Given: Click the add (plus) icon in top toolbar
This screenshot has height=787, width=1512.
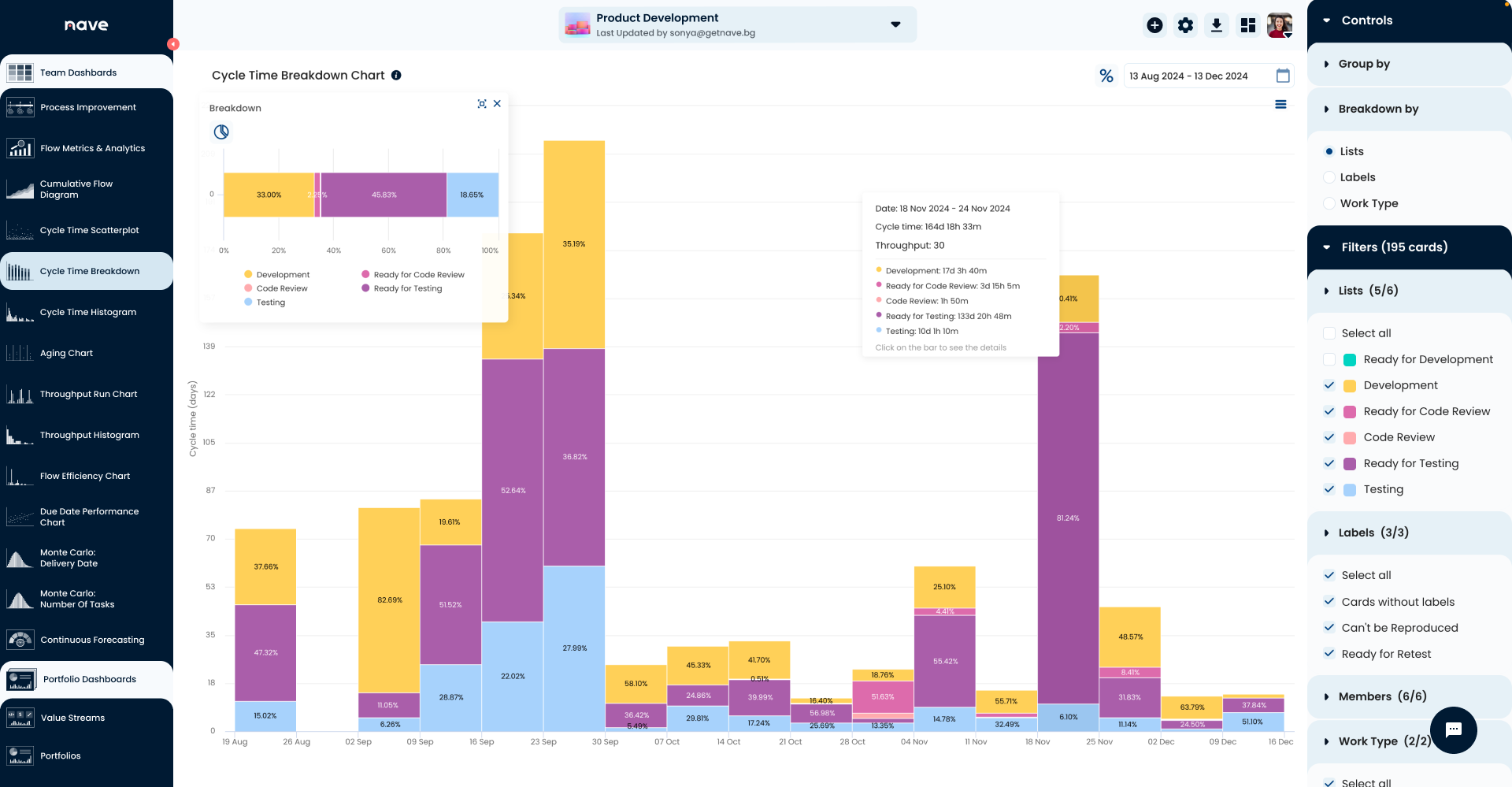Looking at the screenshot, I should click(1154, 25).
